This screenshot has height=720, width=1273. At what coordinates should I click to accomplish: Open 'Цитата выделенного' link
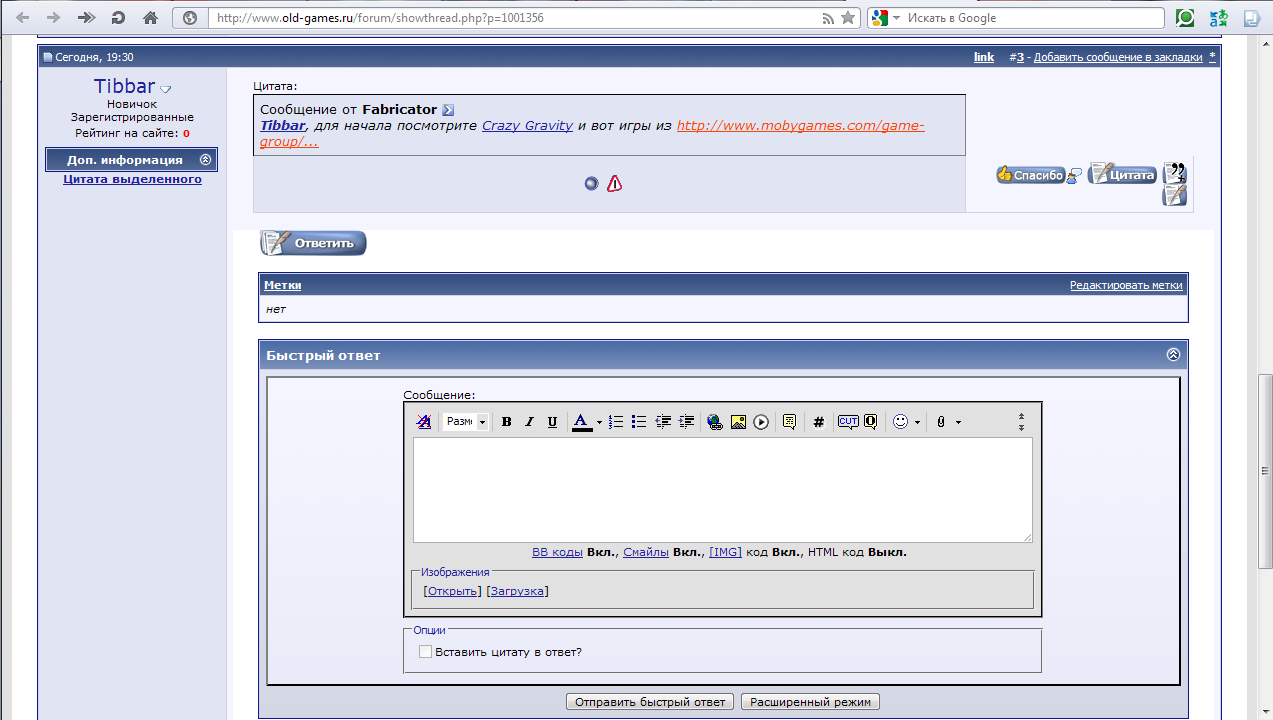(x=132, y=179)
